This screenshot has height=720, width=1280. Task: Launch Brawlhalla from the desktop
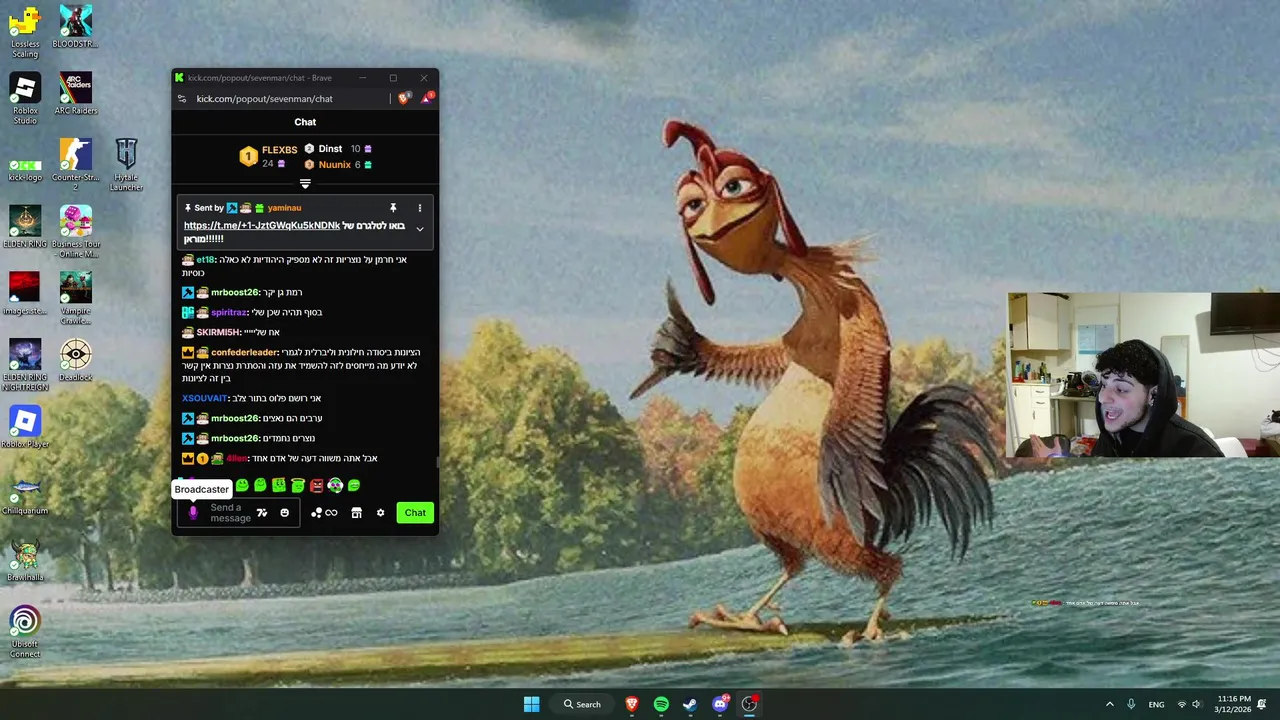pos(25,561)
